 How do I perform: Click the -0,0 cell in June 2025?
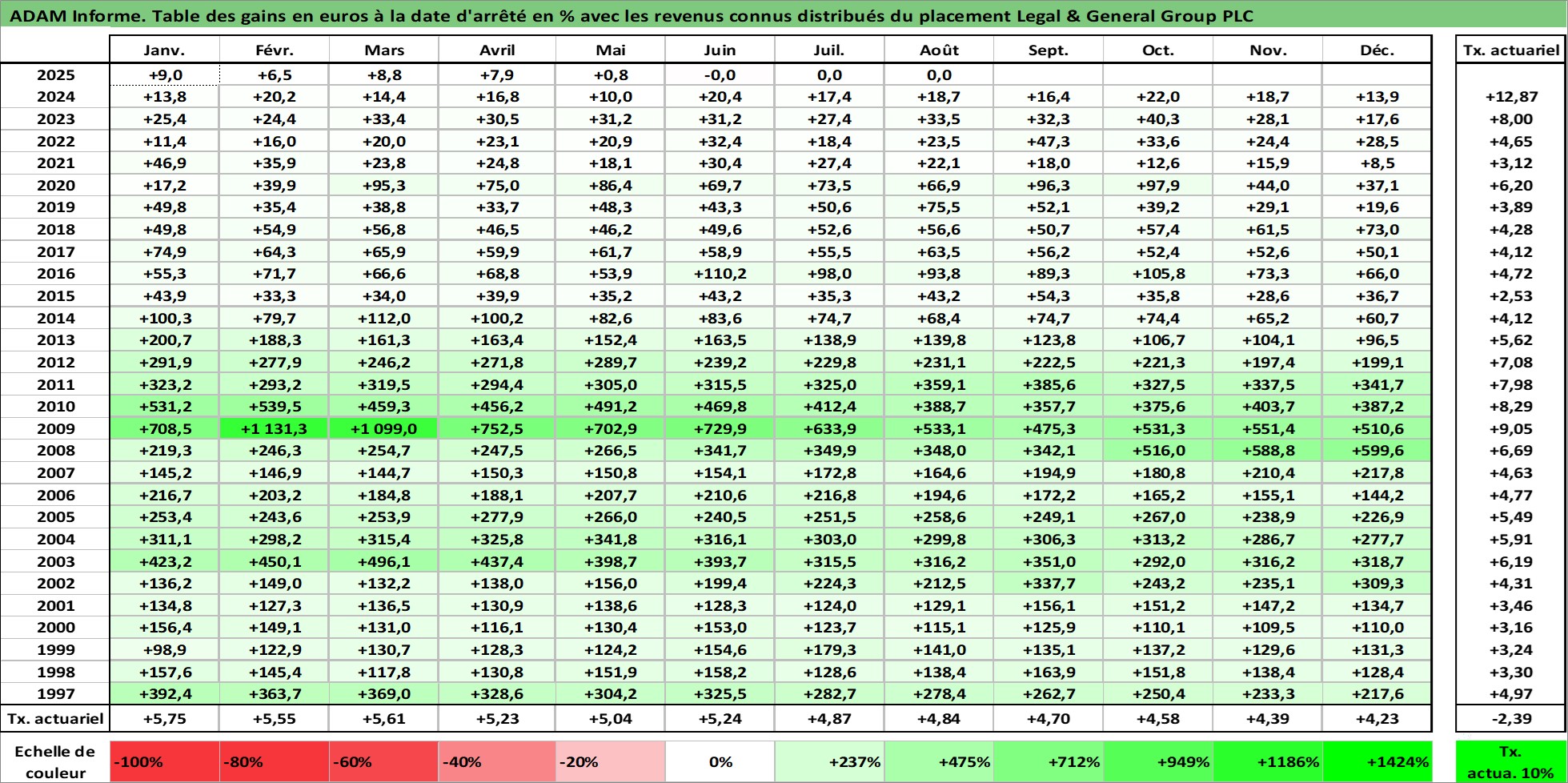720,75
